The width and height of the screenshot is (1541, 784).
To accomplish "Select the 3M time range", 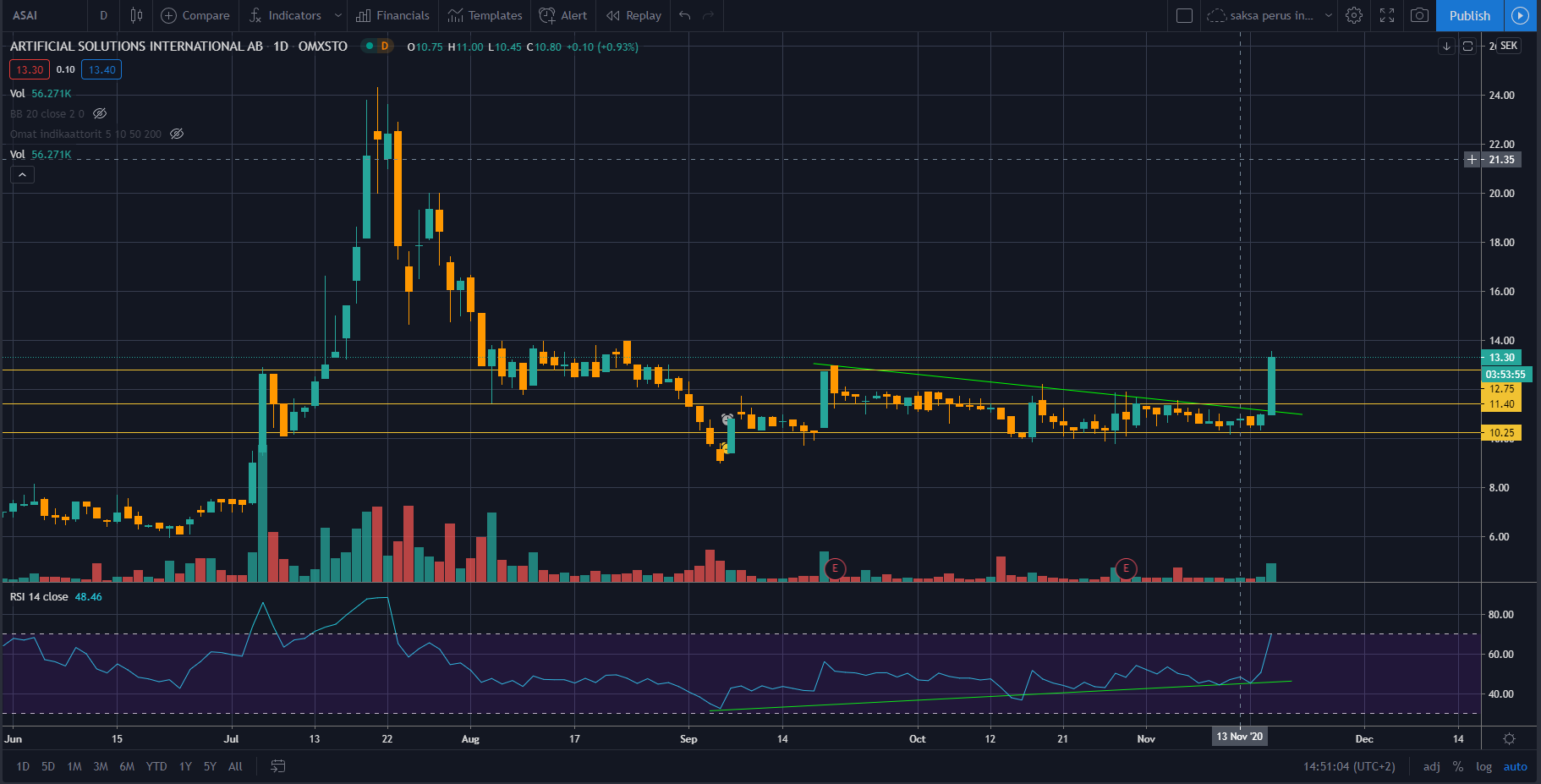I will pyautogui.click(x=101, y=766).
